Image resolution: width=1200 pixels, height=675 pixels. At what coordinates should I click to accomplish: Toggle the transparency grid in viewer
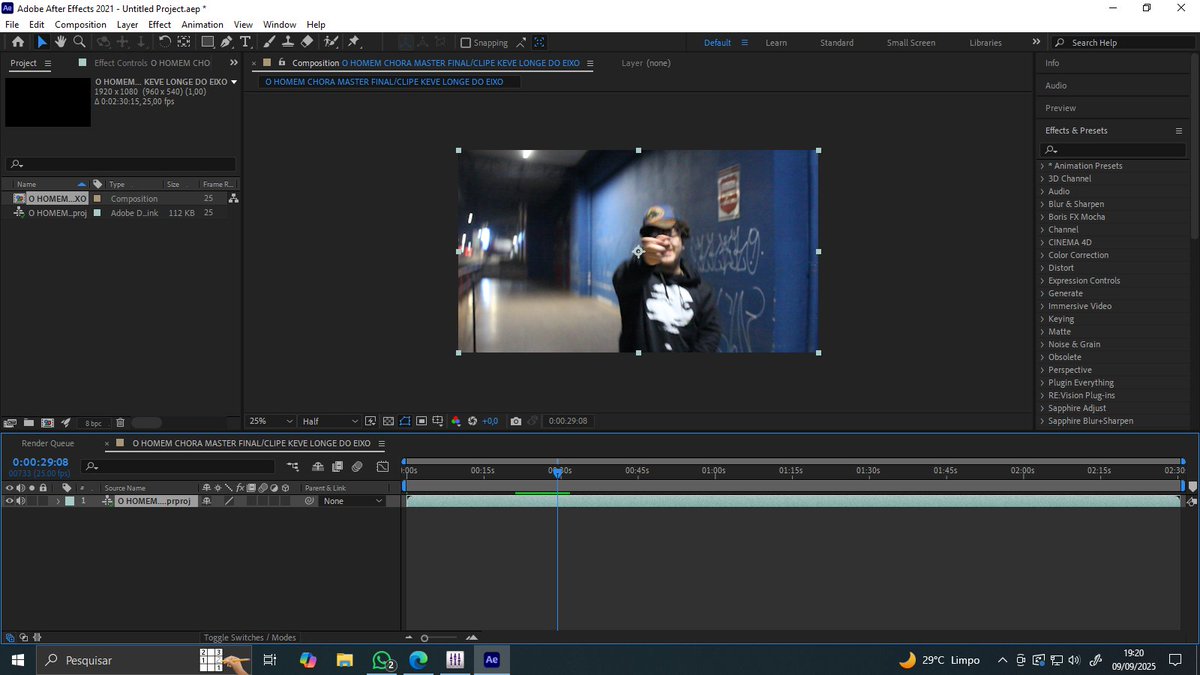click(389, 422)
